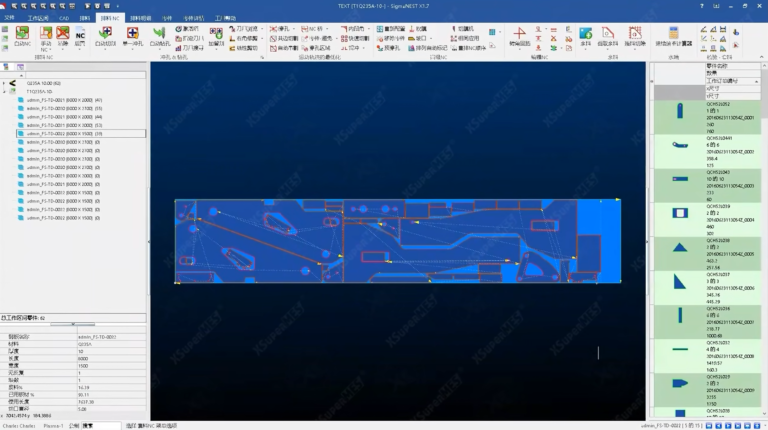Select the nest row ending in (44)
This screenshot has height=430, width=768.
coord(64,117)
